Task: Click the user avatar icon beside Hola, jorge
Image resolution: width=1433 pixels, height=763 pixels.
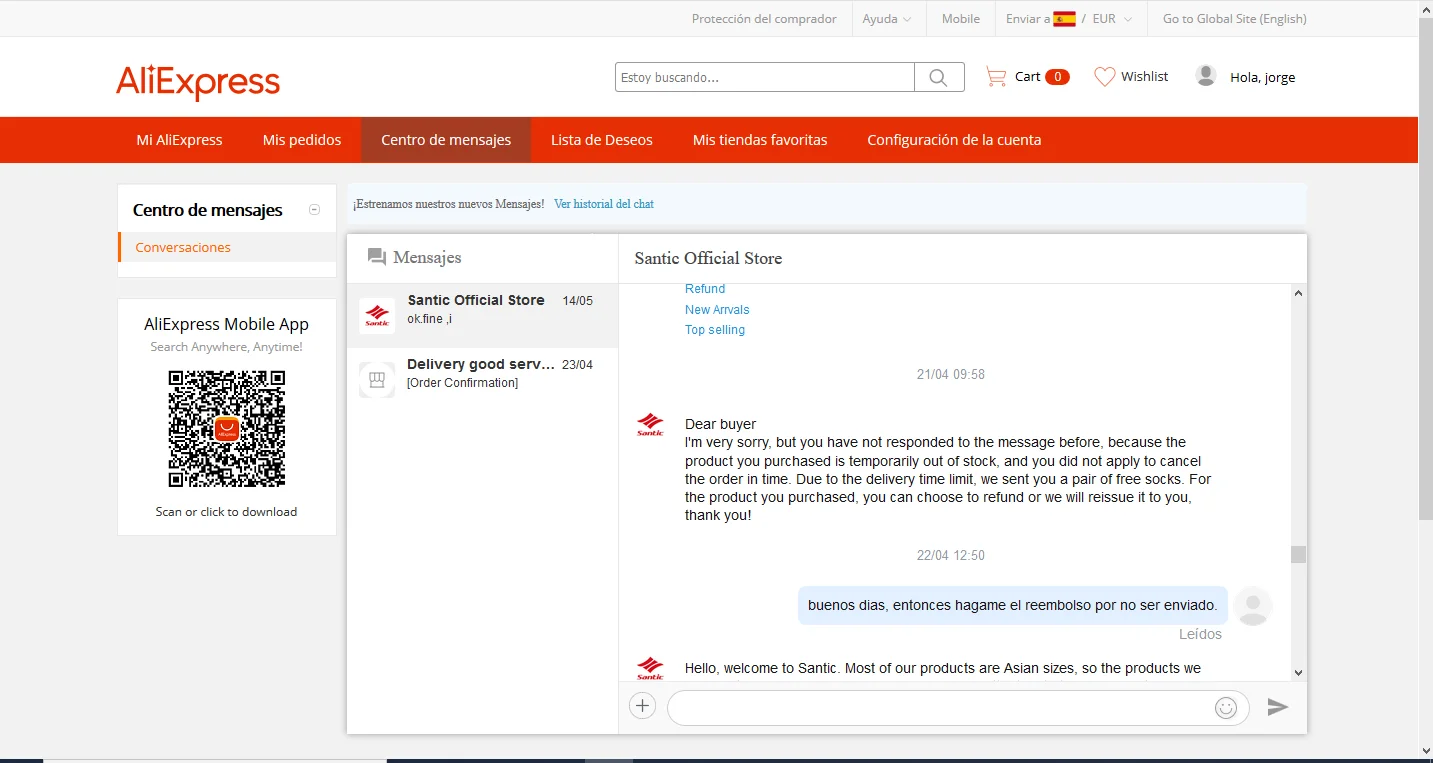Action: 1206,76
